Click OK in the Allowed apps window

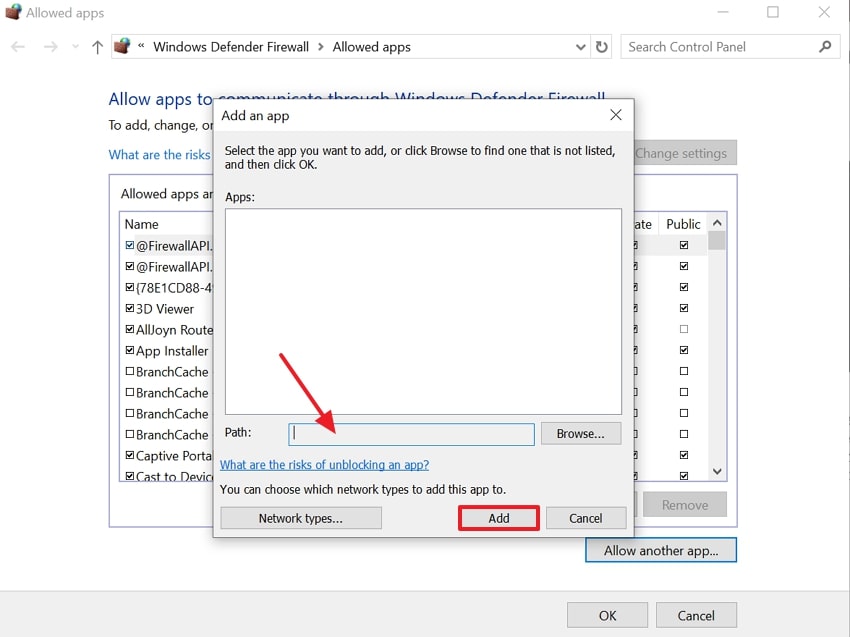tap(607, 616)
